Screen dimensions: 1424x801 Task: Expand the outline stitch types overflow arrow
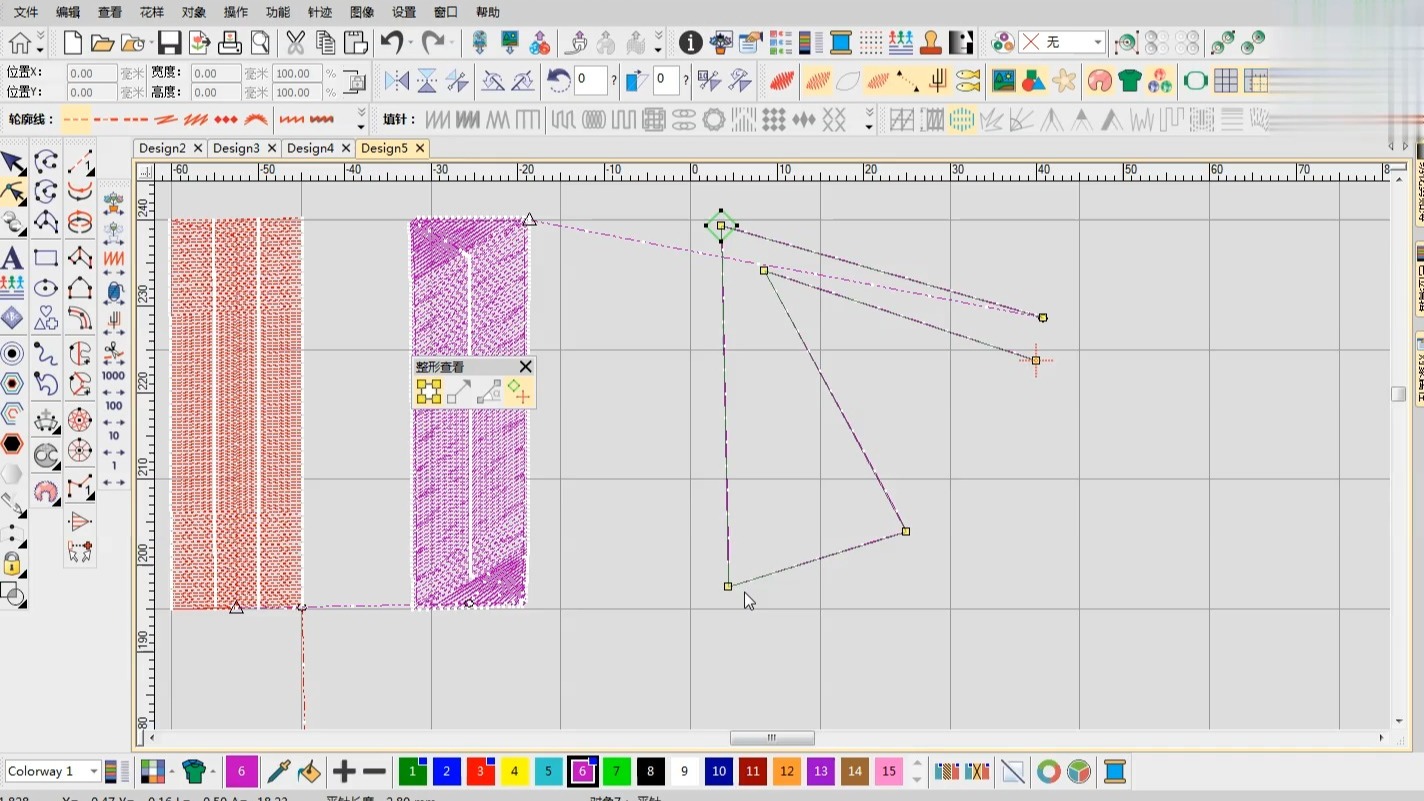361,120
